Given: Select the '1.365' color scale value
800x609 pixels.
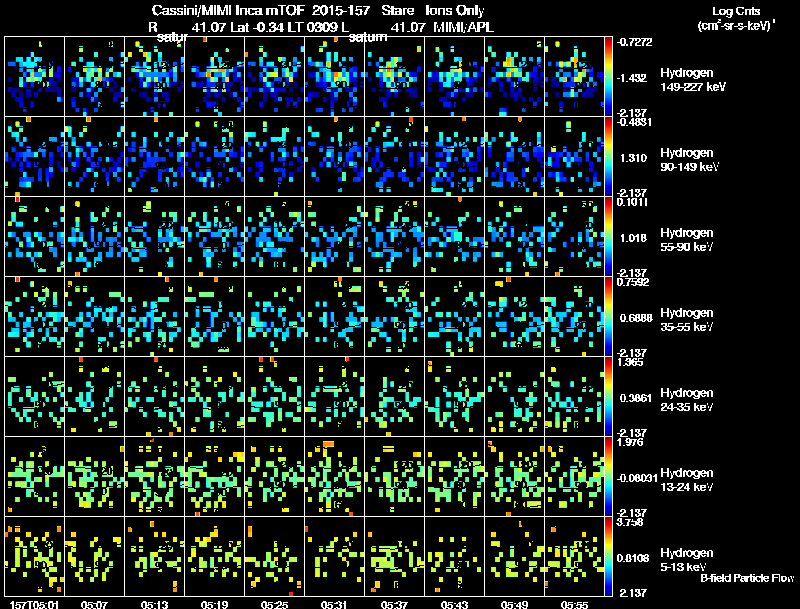Looking at the screenshot, I should tap(629, 362).
